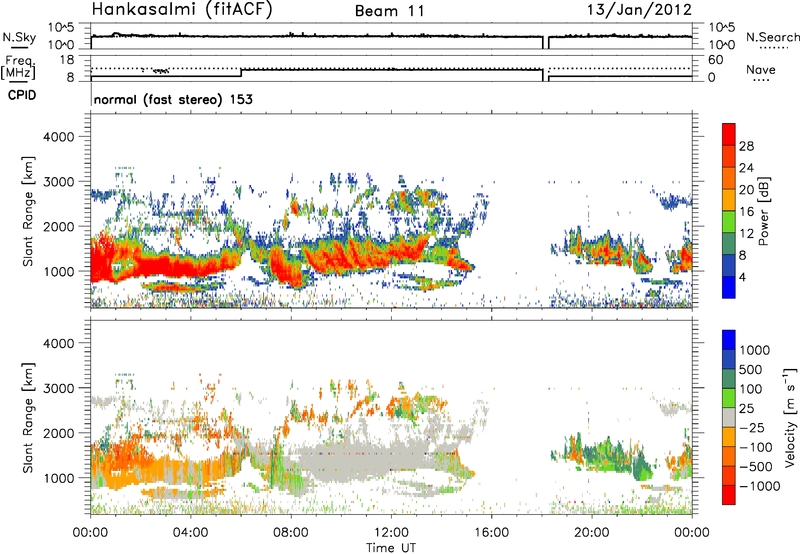Screen dimensions: 800x554
Task: Click the Velocity [m s-1] color bar title
Action: pos(790,417)
